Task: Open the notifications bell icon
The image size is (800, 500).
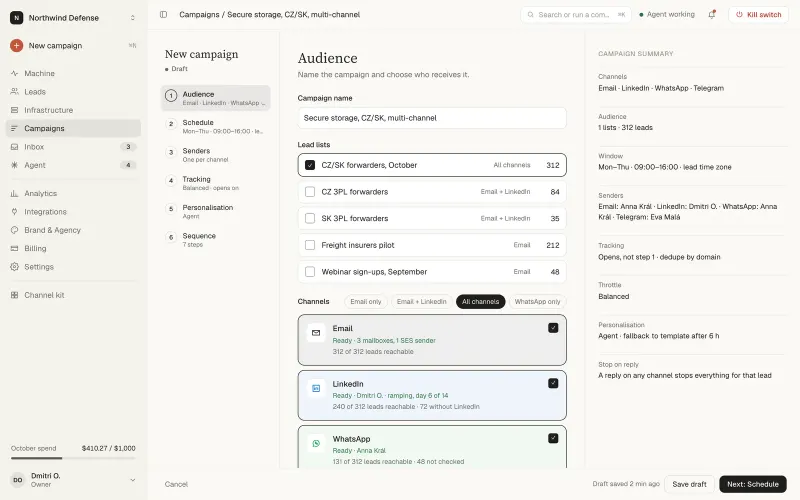Action: [712, 15]
